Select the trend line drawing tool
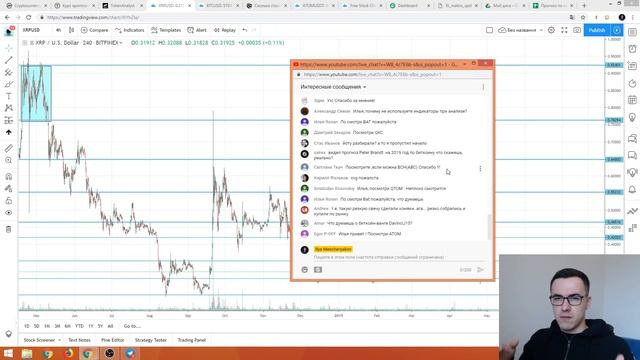The width and height of the screenshot is (640, 360). click(x=9, y=60)
